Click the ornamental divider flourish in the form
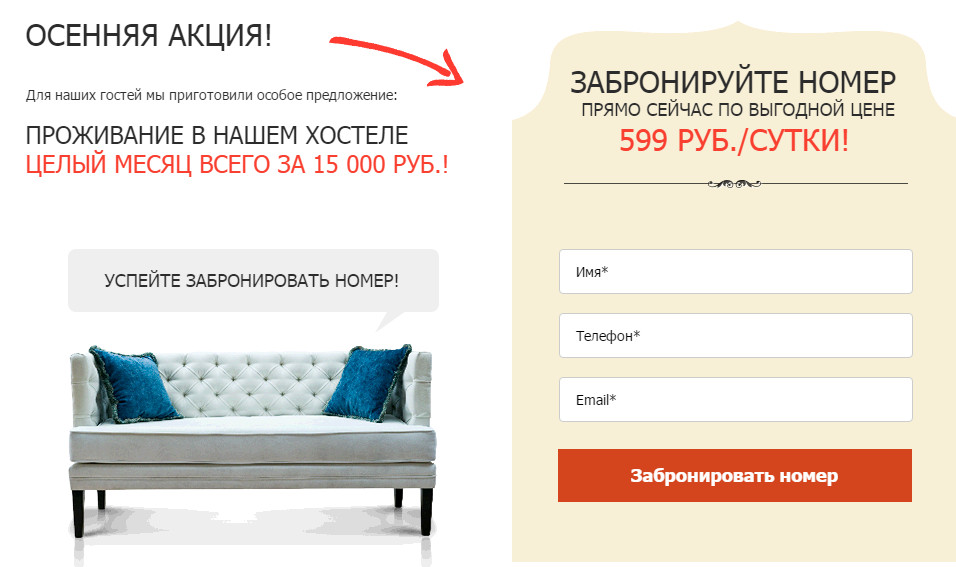 tap(734, 184)
